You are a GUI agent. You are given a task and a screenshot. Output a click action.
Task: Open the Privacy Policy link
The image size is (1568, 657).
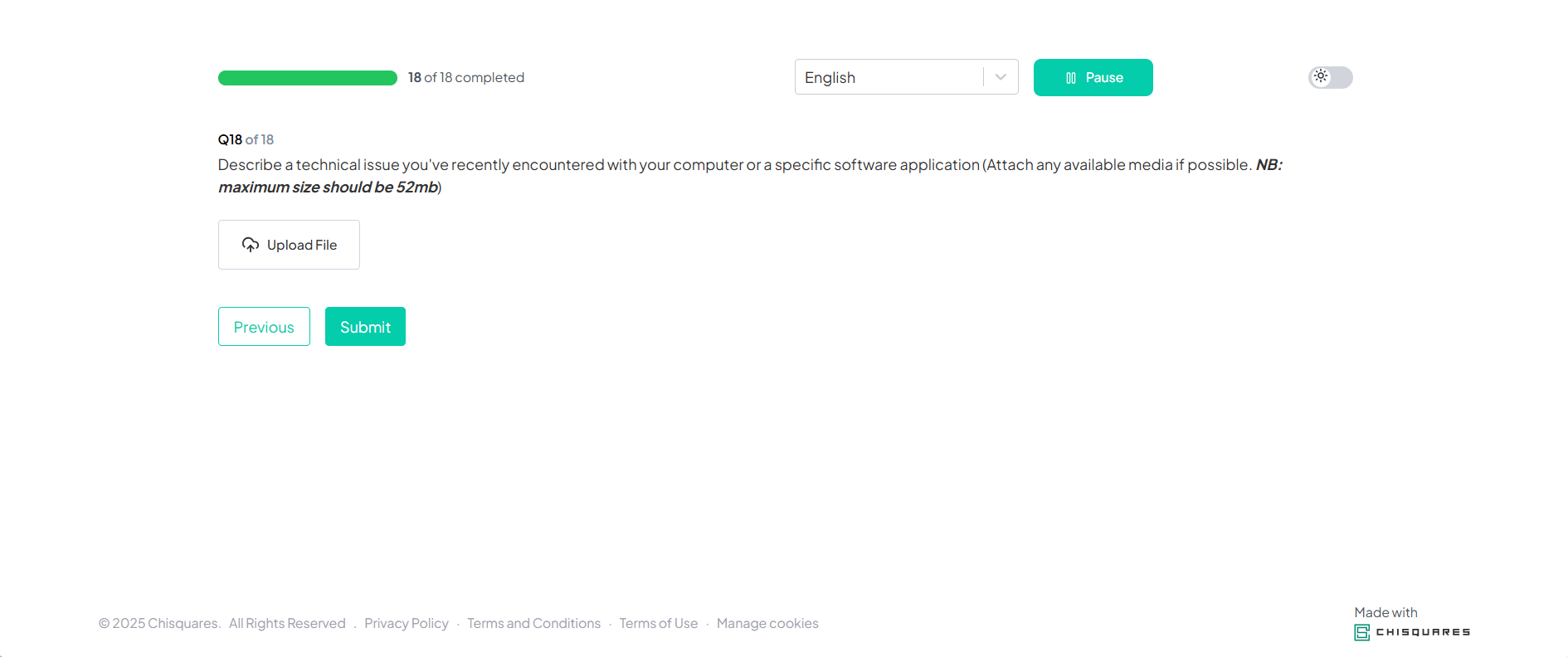[406, 623]
